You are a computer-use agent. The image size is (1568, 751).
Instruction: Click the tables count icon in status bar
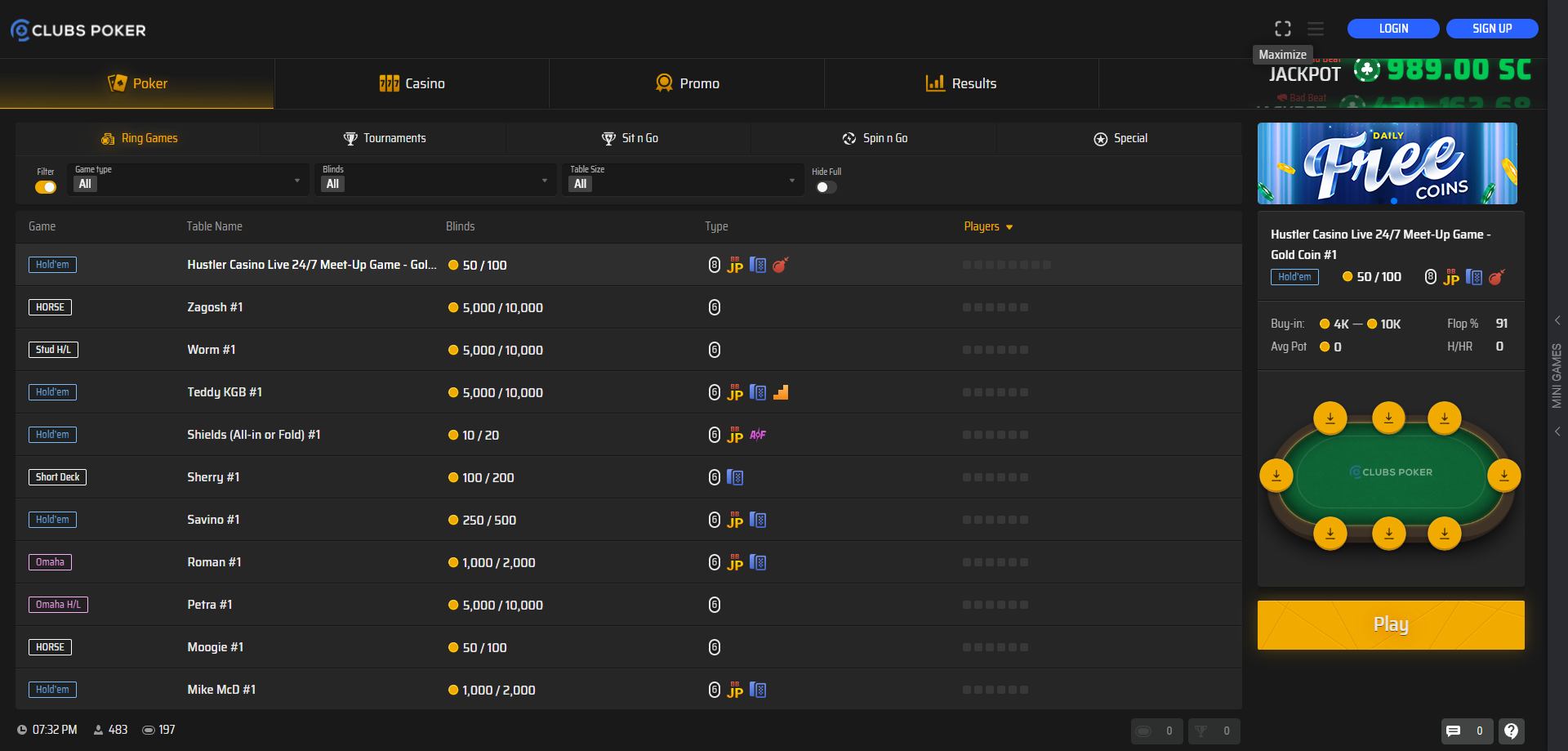coord(149,730)
